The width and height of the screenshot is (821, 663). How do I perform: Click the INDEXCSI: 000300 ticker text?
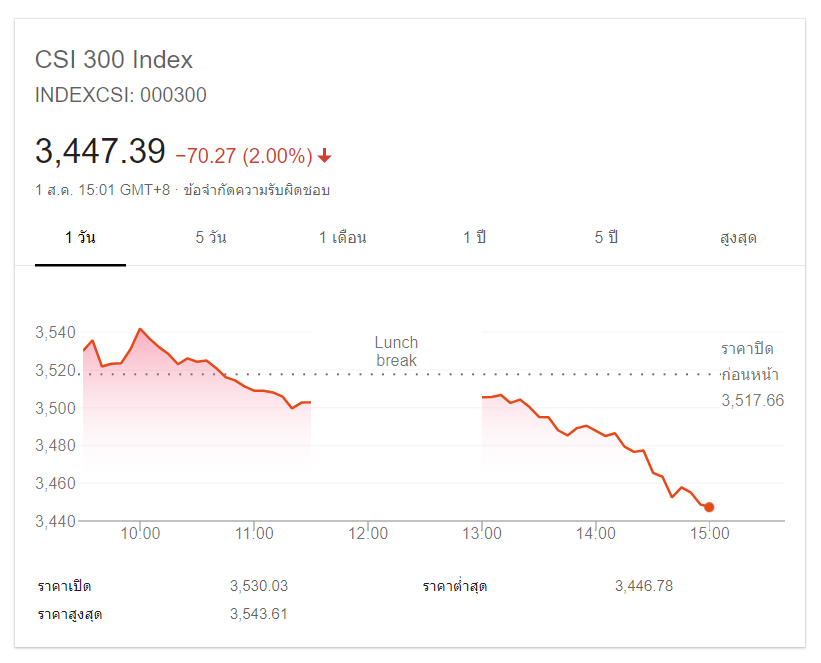click(x=121, y=96)
